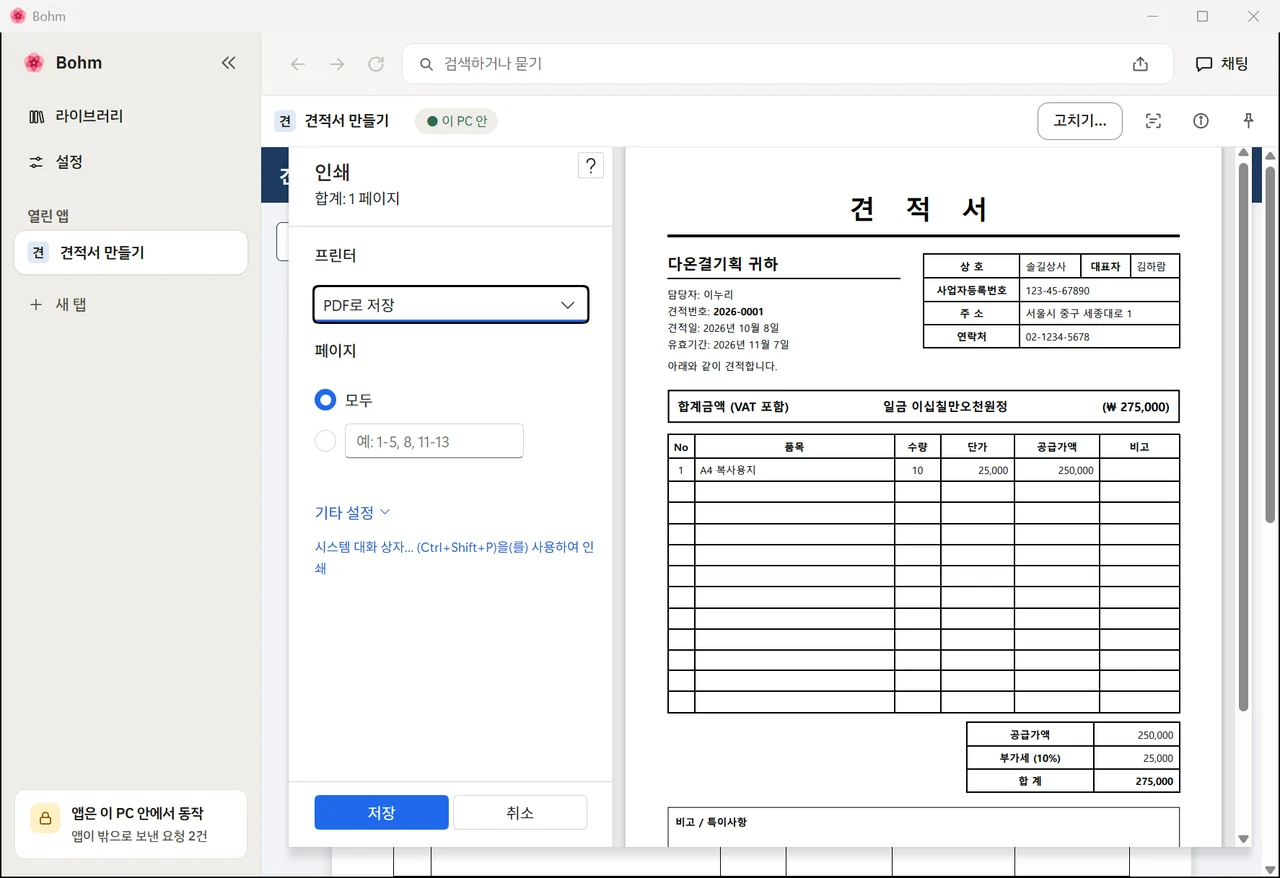
Task: Click the 저장 save button
Action: 381,813
